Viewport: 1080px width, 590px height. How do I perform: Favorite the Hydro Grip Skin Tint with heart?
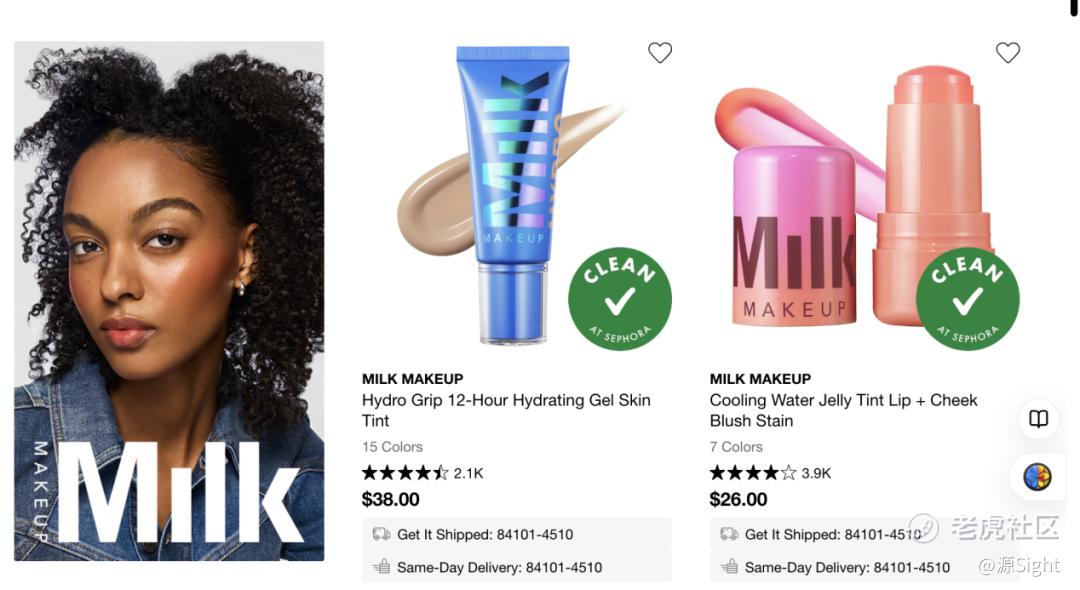coord(660,52)
